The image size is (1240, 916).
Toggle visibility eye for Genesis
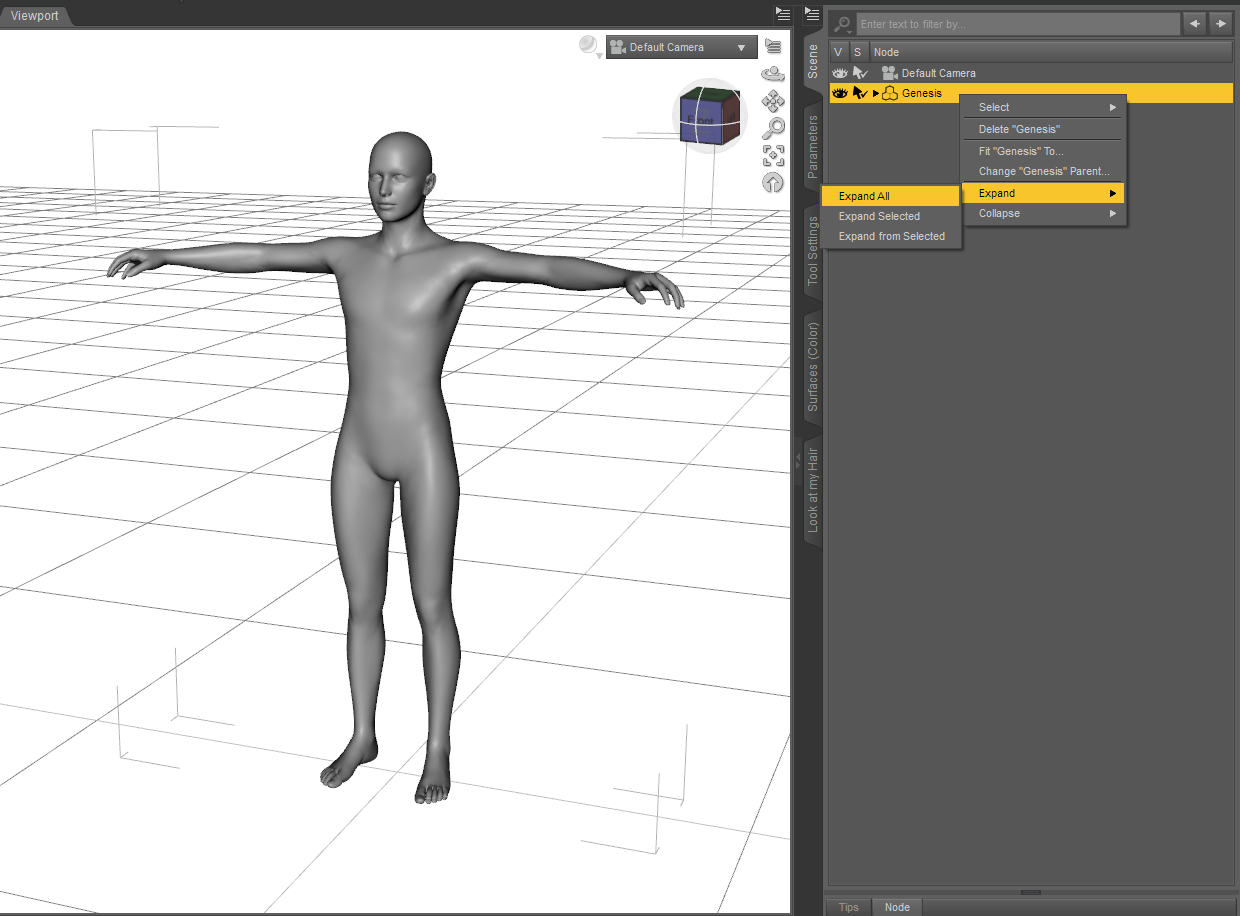[x=840, y=93]
